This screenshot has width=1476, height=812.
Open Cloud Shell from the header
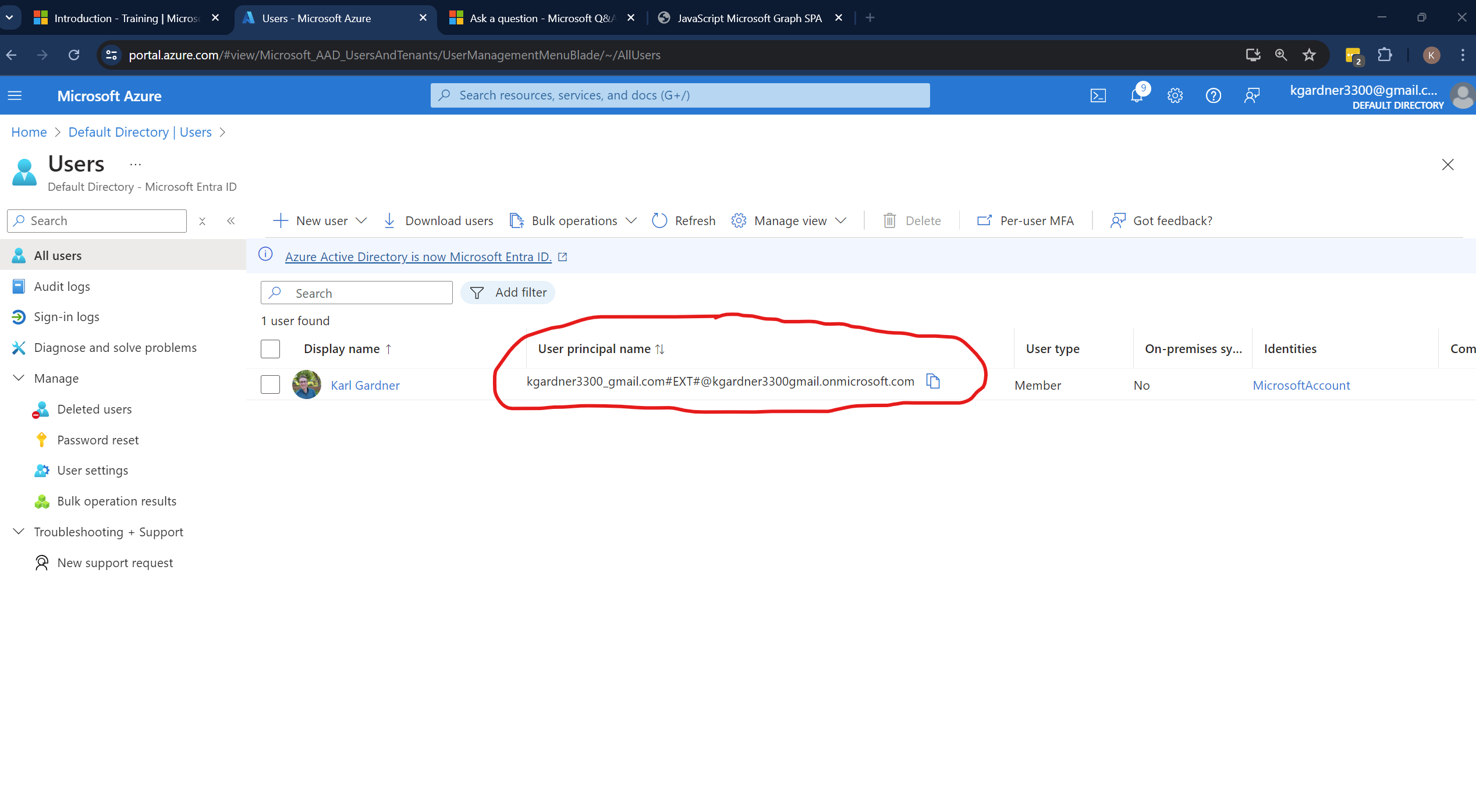[x=1098, y=95]
